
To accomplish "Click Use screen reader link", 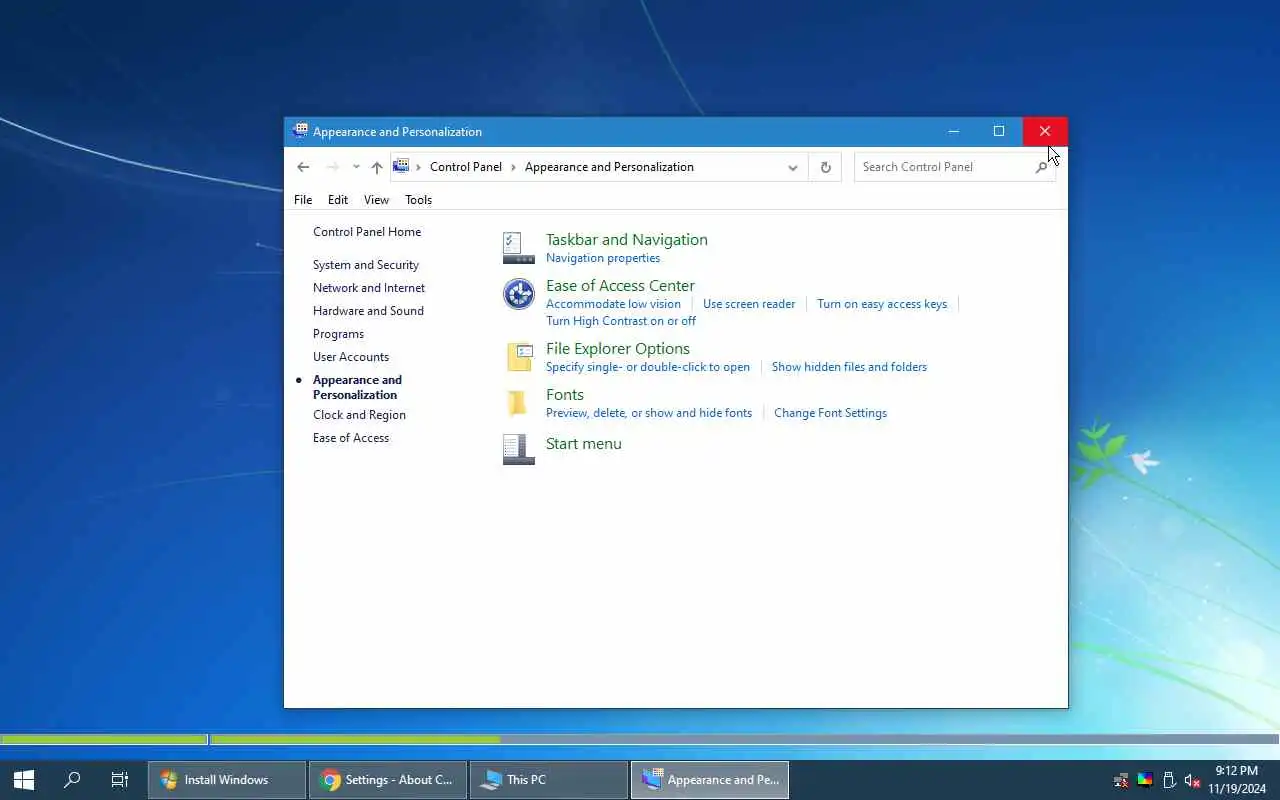I will (749, 304).
